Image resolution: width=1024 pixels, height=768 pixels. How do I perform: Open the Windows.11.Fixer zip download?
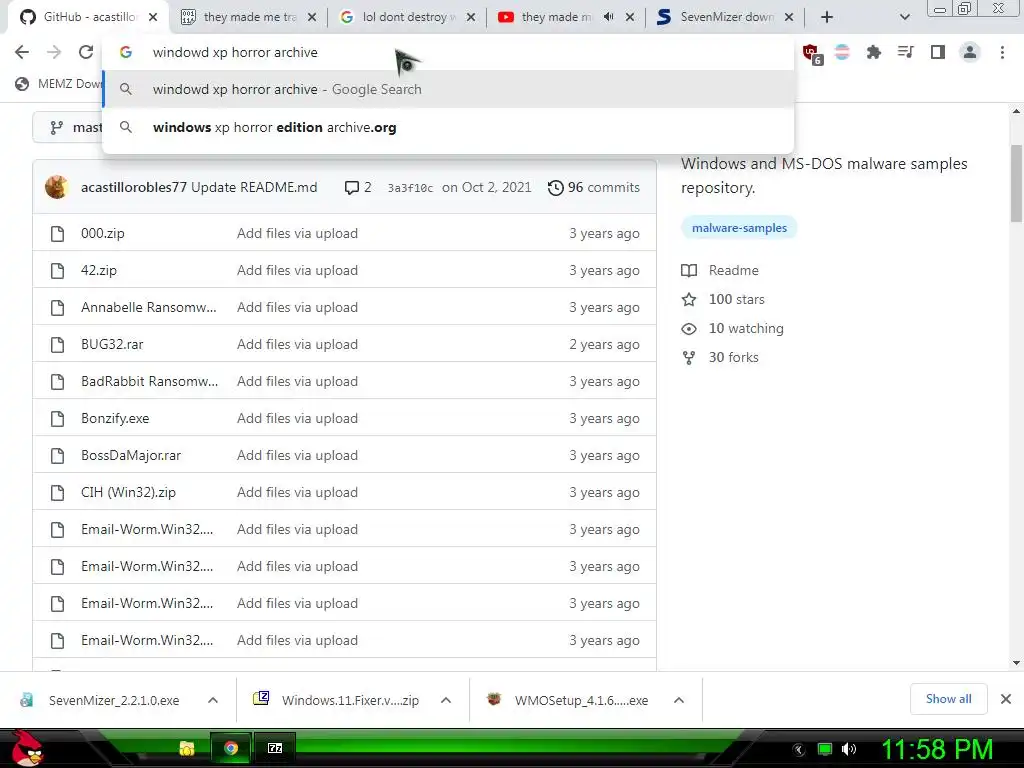point(338,700)
